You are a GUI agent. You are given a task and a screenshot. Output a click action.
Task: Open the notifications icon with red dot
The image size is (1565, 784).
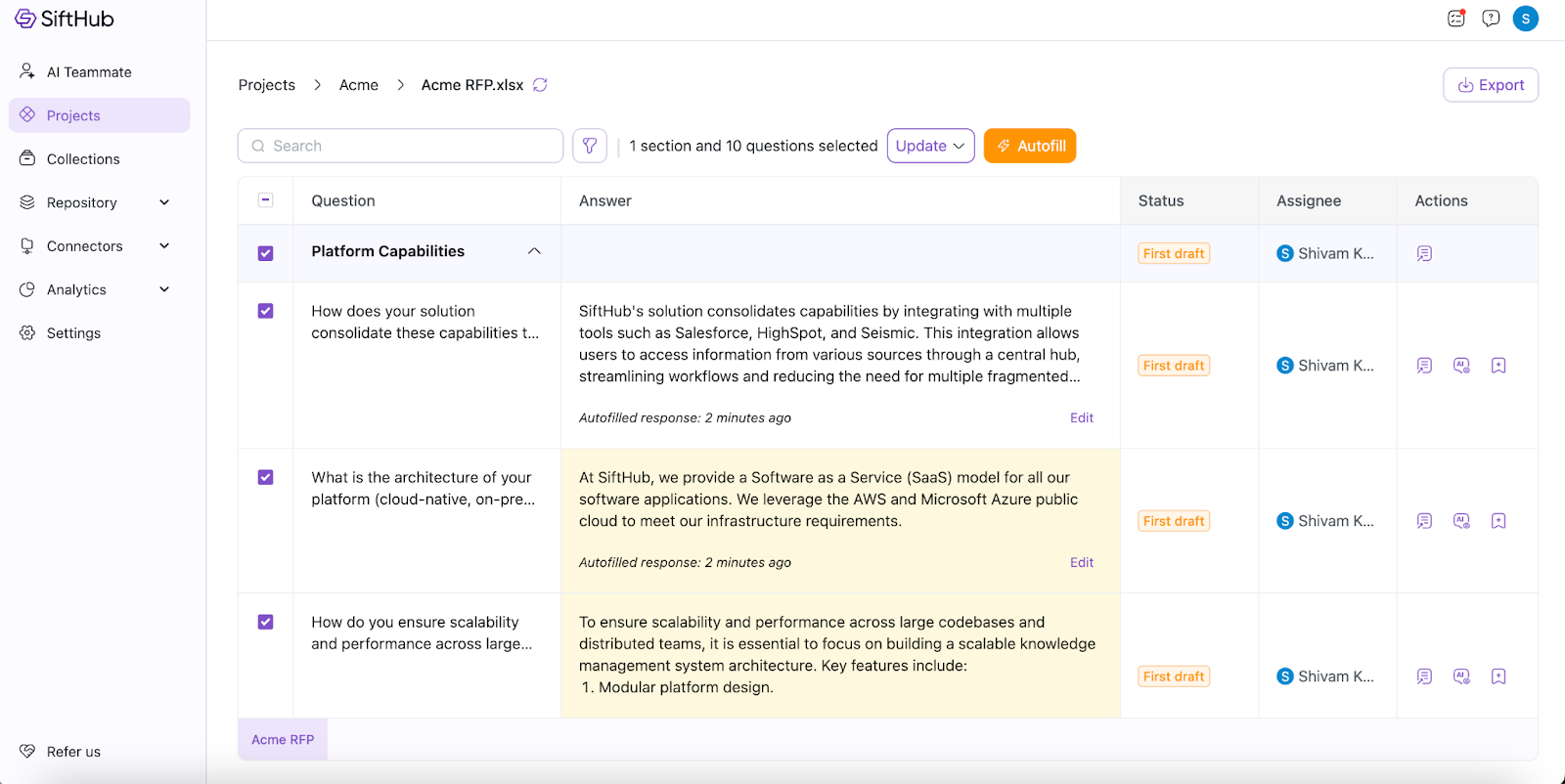click(1456, 19)
